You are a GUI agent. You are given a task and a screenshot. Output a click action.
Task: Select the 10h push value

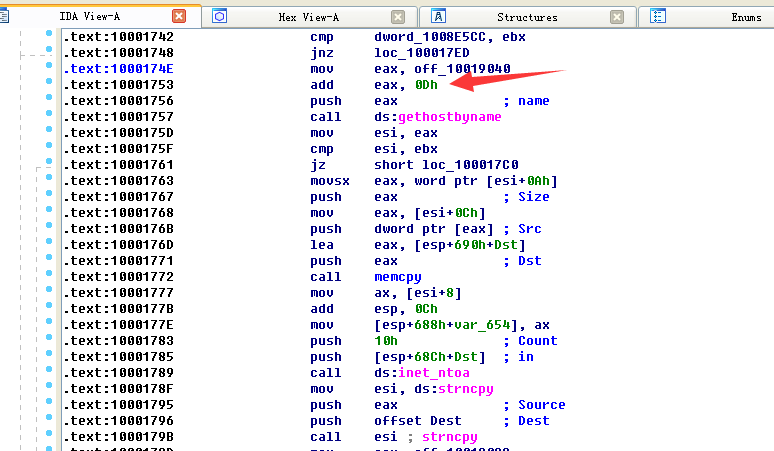(386, 341)
